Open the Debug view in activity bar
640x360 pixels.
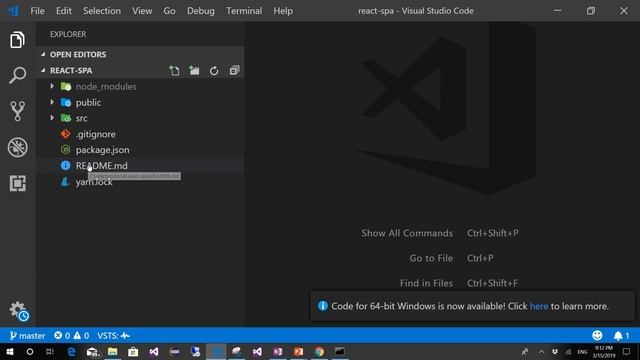(x=18, y=147)
